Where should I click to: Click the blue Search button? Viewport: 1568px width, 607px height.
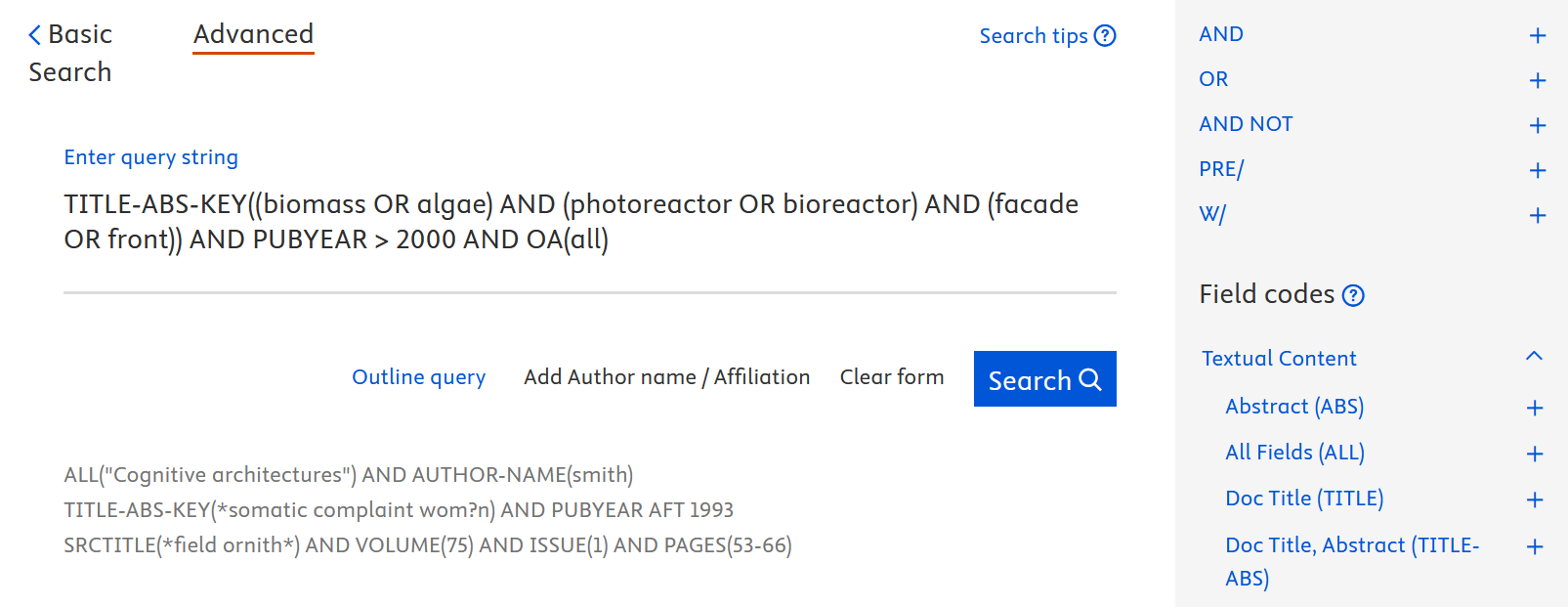pos(1044,379)
